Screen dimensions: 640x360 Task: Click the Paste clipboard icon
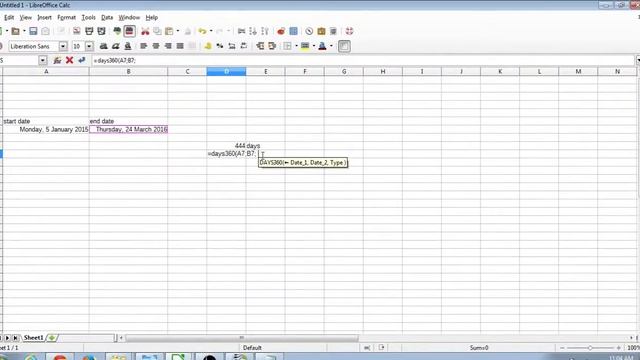(x=169, y=31)
